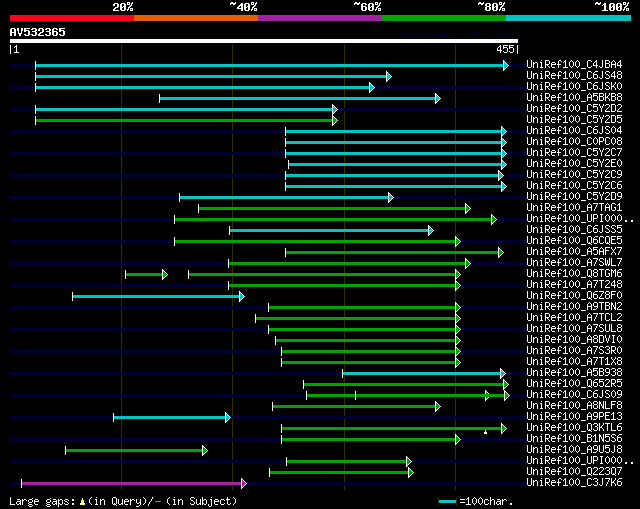This screenshot has width=640, height=509.
Task: Select the query name AV532365
Action: [38, 32]
